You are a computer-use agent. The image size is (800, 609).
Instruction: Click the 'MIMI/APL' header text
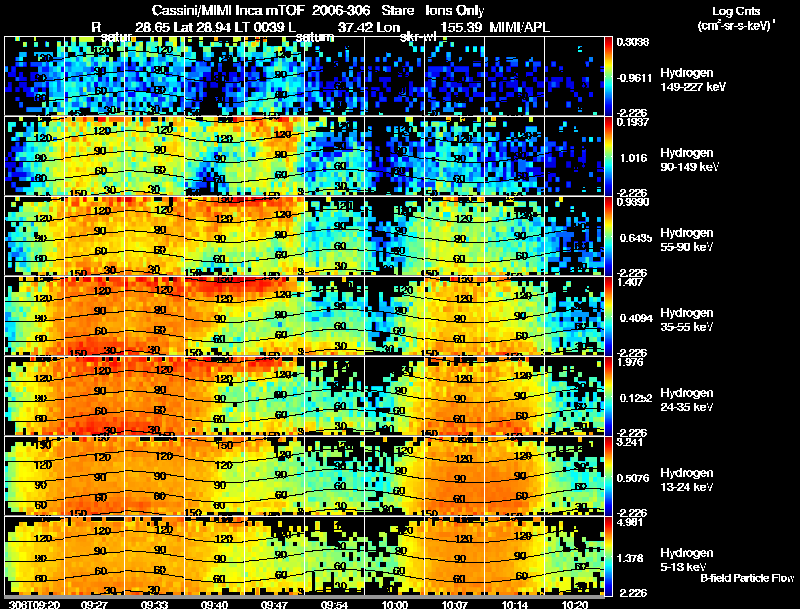[x=519, y=27]
